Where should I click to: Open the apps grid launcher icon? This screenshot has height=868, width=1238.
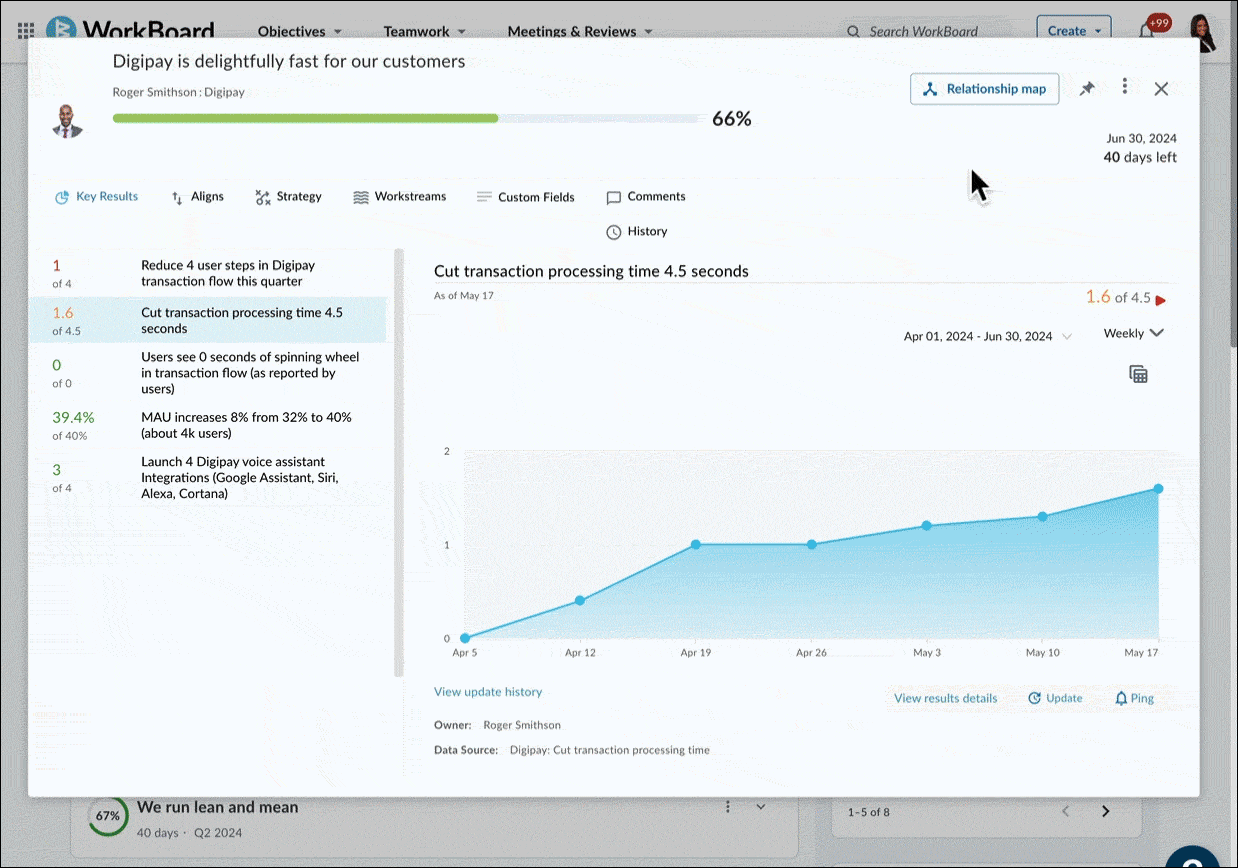(25, 31)
